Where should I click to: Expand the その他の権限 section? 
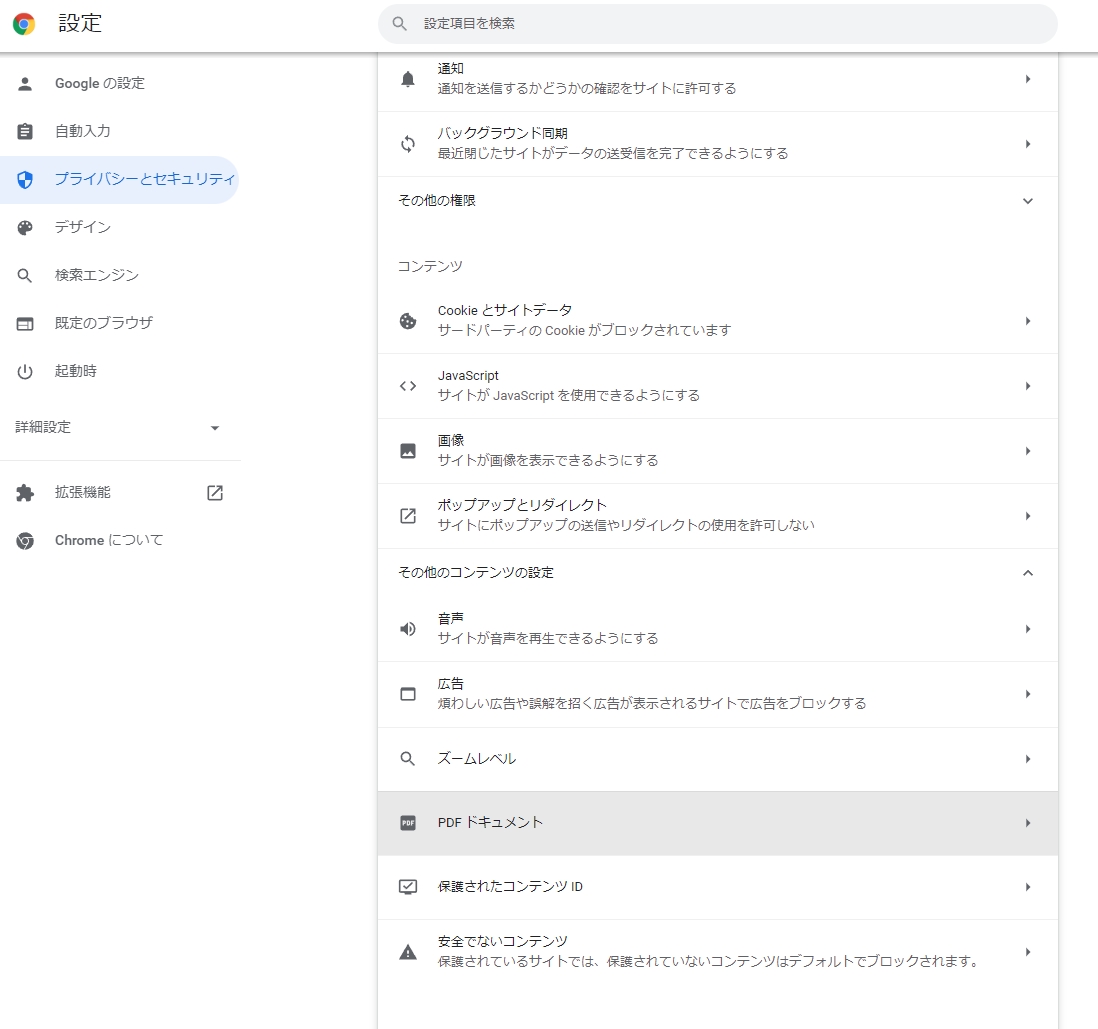tap(1027, 201)
